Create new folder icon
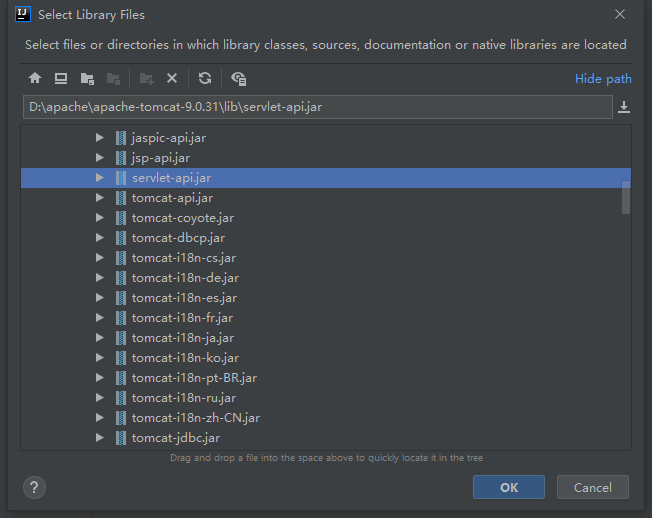This screenshot has height=518, width=652. (146, 79)
